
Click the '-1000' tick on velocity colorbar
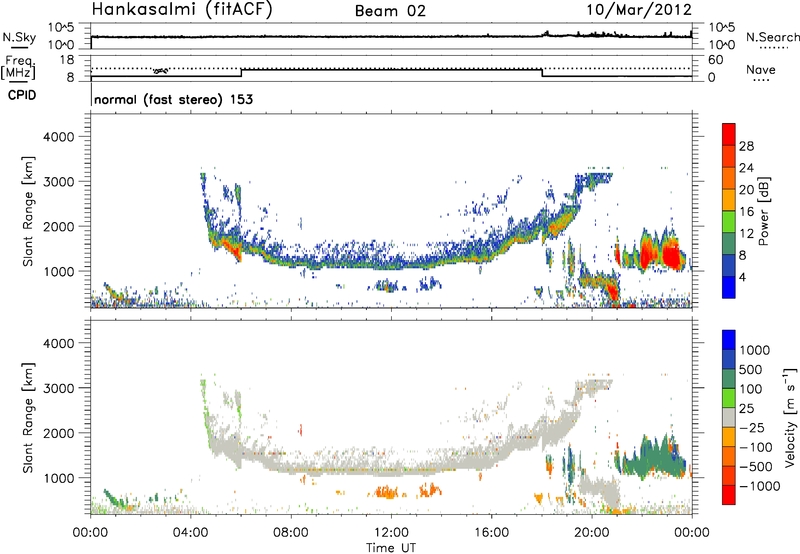(x=759, y=486)
